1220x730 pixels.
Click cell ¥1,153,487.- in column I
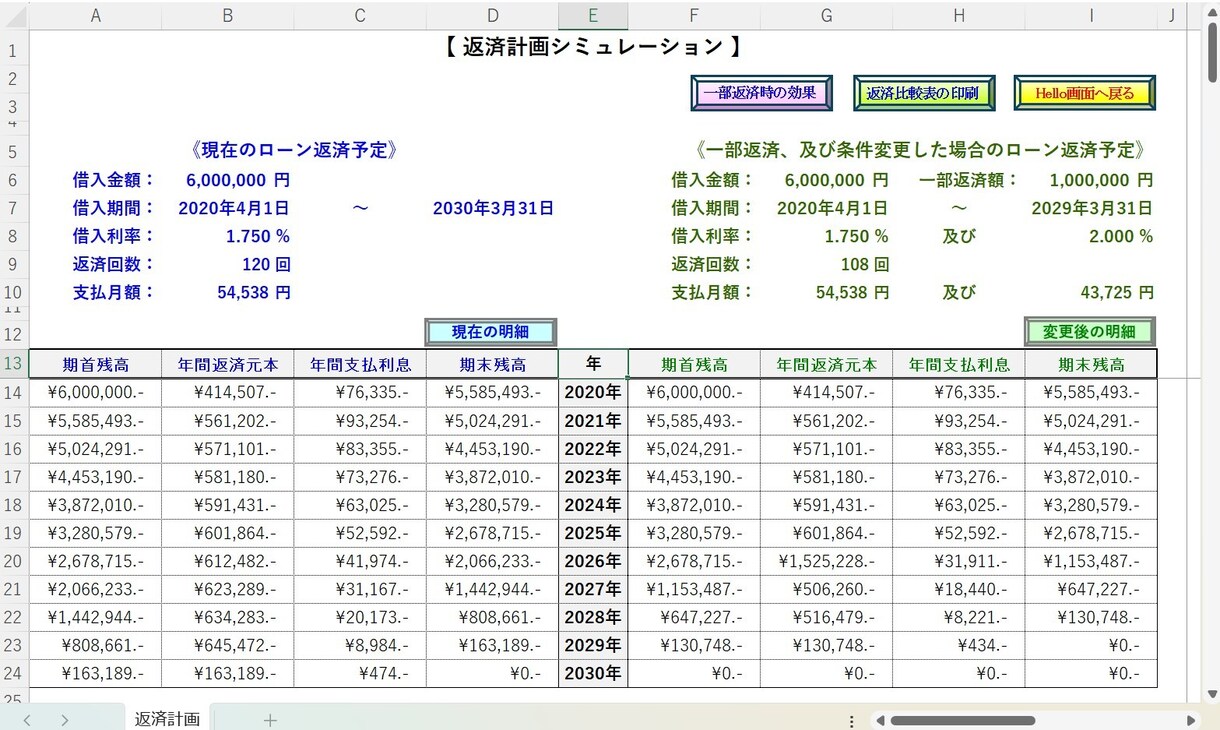(x=1091, y=561)
